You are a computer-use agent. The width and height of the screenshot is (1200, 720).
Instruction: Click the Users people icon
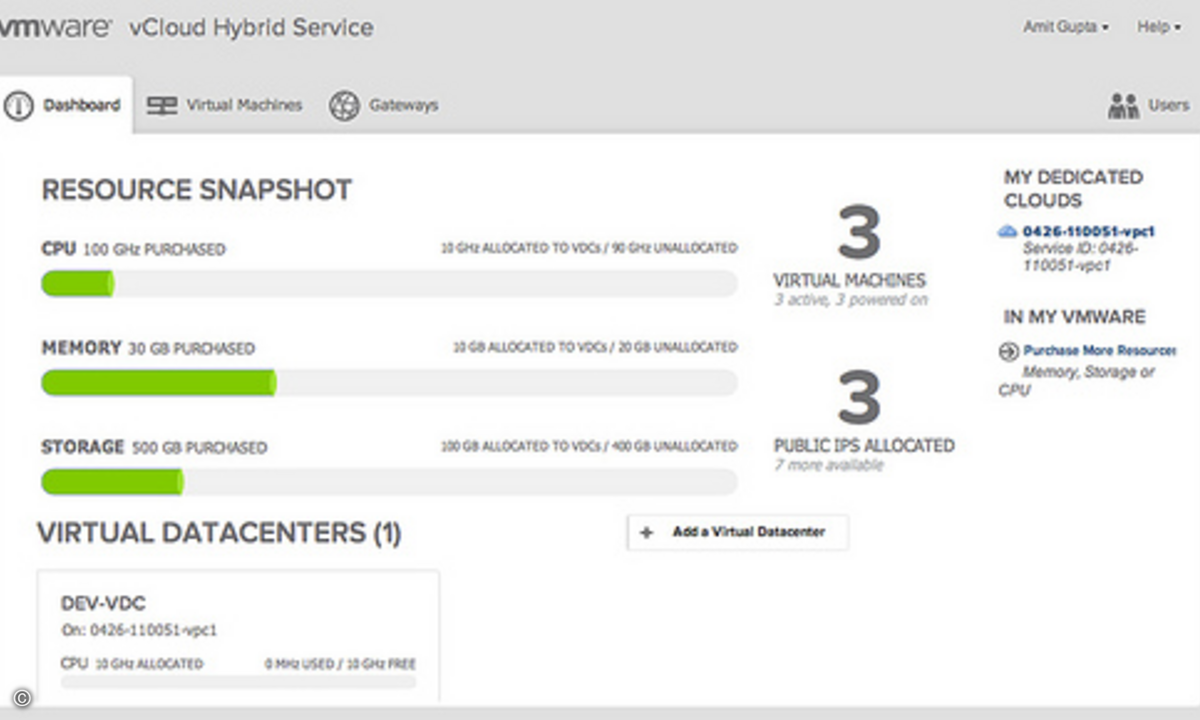click(1123, 105)
